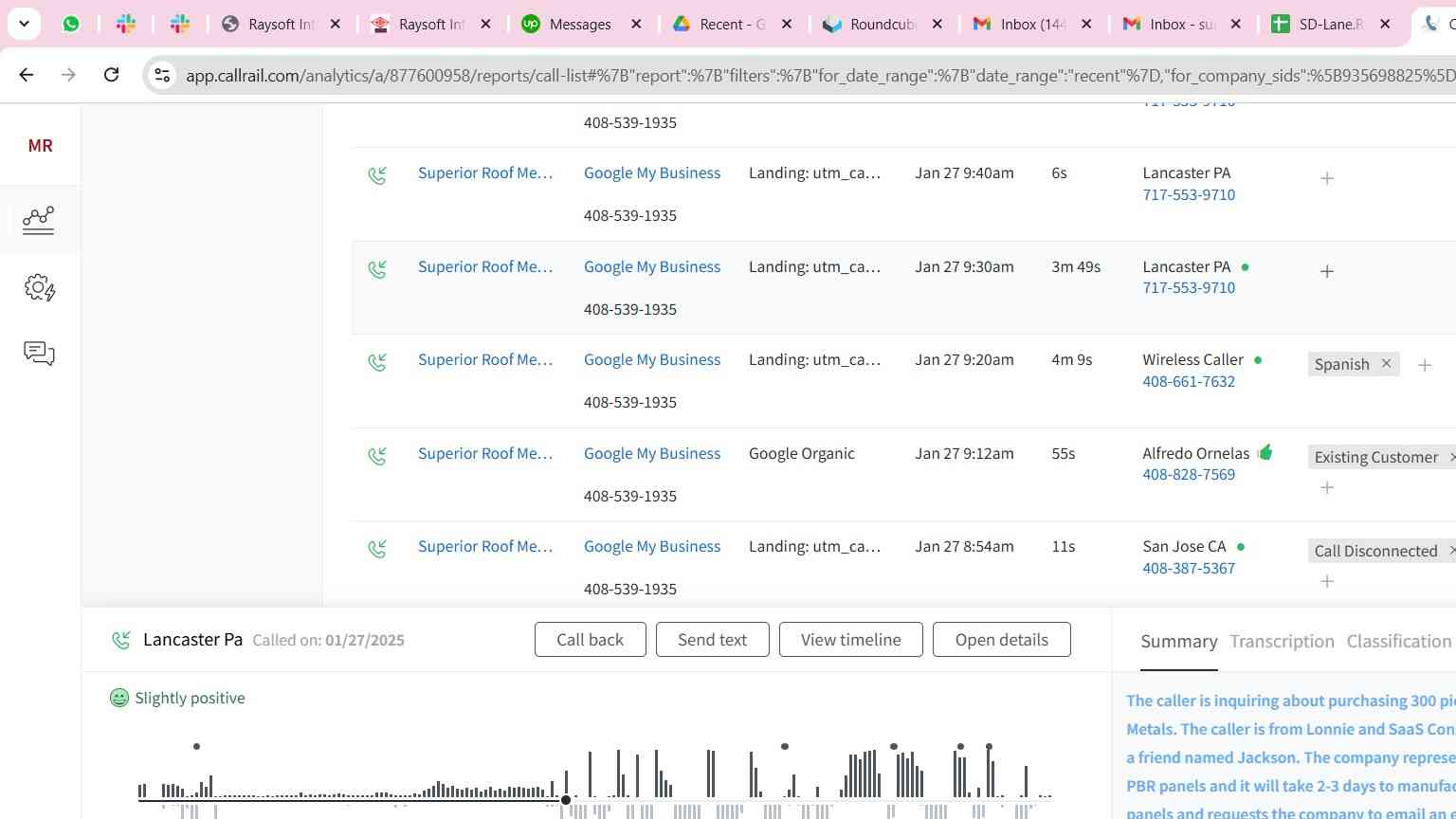Click the Open details button

click(x=1002, y=640)
